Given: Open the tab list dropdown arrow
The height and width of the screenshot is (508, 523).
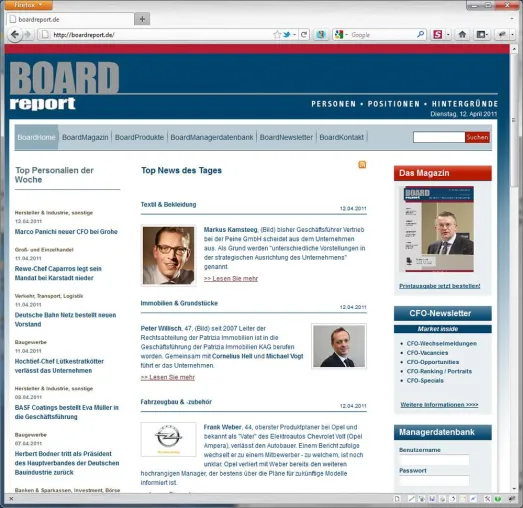Looking at the screenshot, I should point(512,19).
